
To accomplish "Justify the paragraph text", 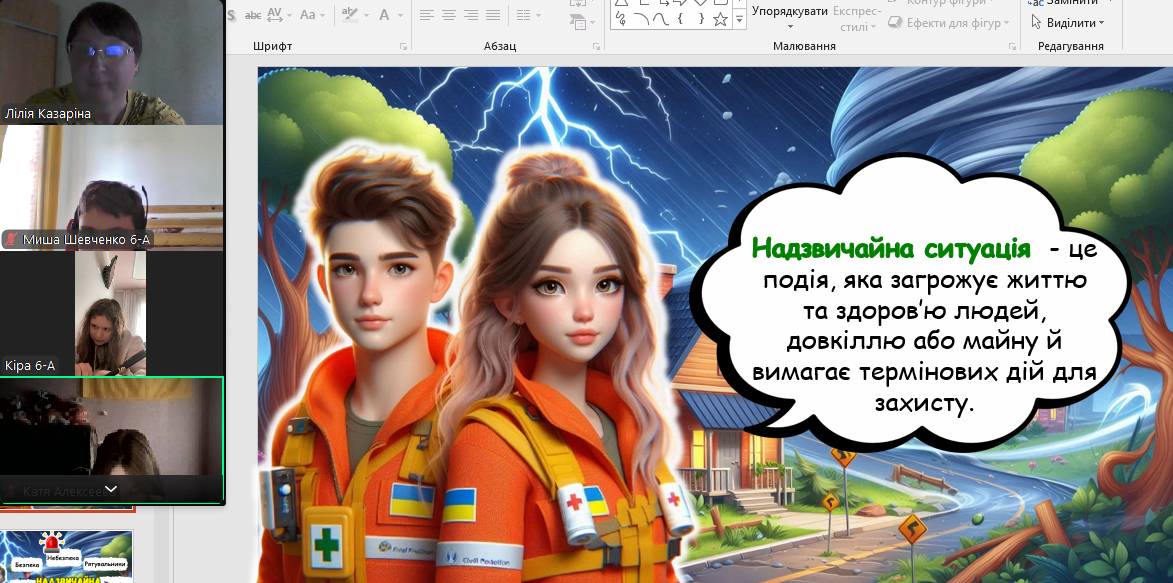I will [x=493, y=15].
